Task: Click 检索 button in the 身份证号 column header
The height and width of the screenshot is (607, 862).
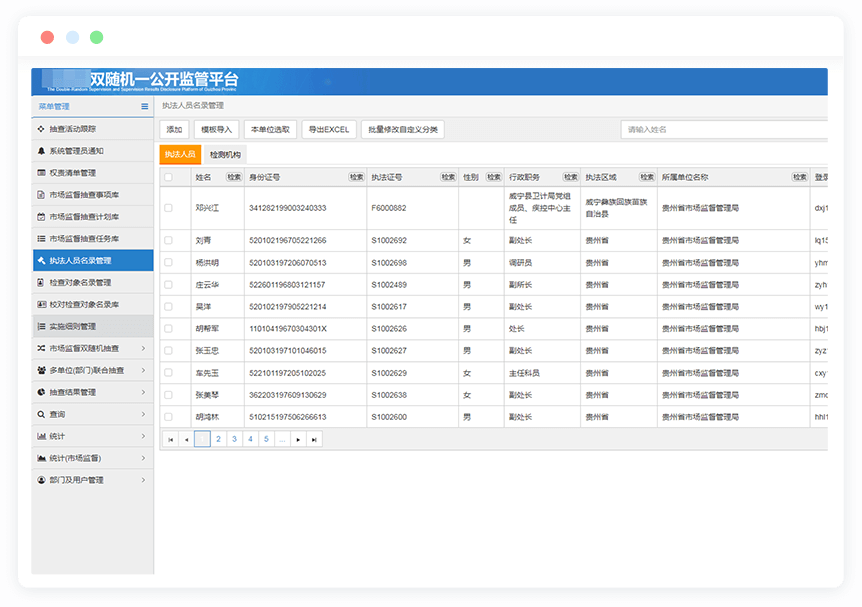Action: 356,177
